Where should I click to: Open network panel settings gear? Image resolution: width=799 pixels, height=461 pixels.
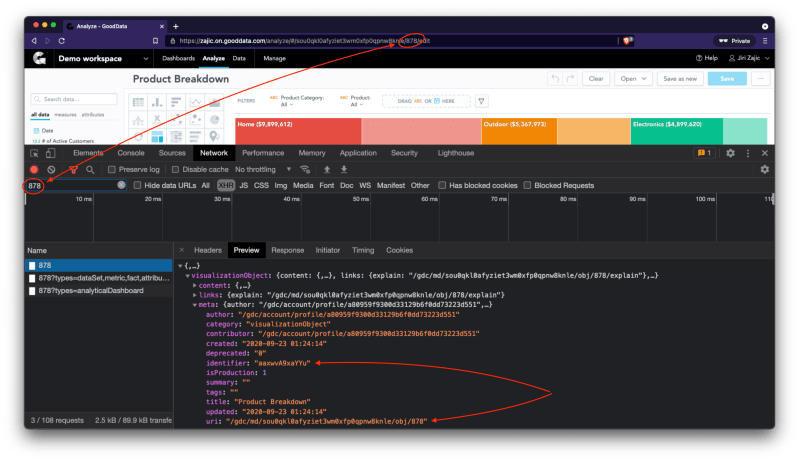(764, 169)
